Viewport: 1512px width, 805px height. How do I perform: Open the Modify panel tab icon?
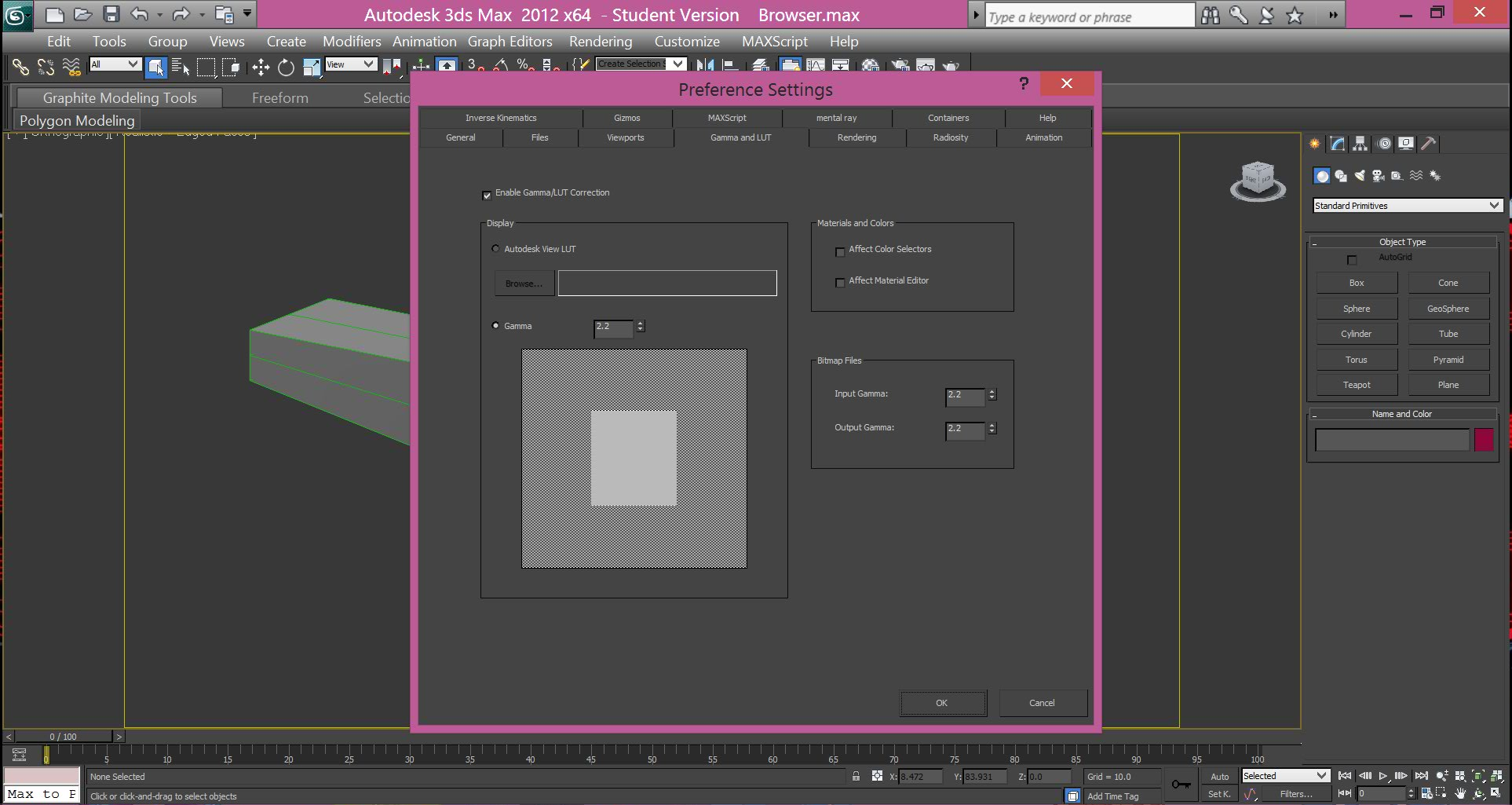point(1338,144)
